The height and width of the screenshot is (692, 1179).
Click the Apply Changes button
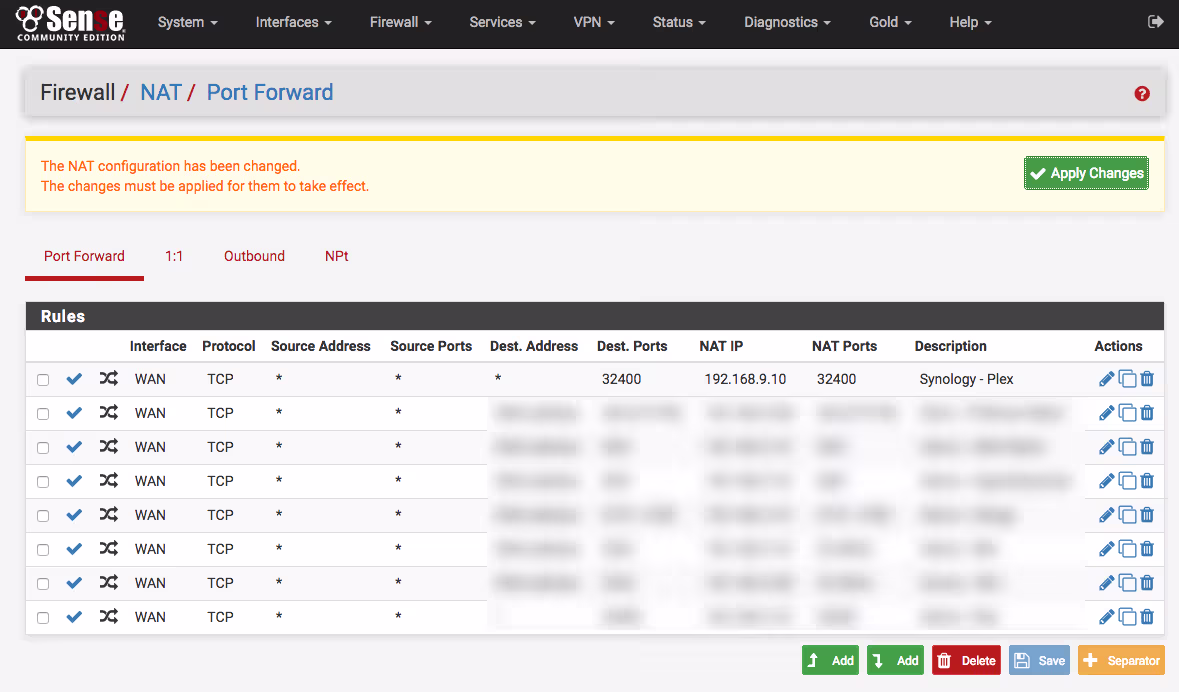(x=1086, y=173)
